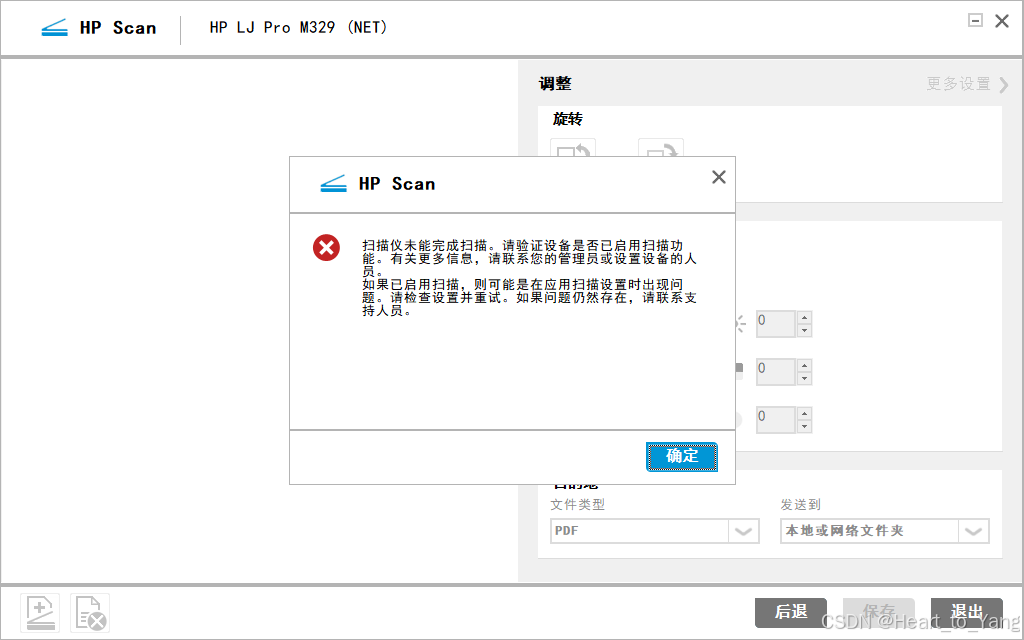Decrease the brightness value with down arrow
This screenshot has height=640, width=1024.
coord(805,330)
